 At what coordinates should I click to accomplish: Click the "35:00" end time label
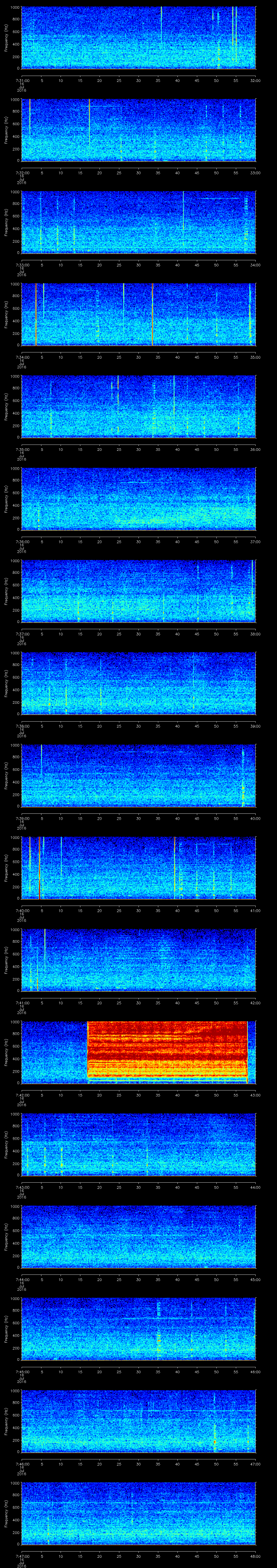click(x=256, y=357)
